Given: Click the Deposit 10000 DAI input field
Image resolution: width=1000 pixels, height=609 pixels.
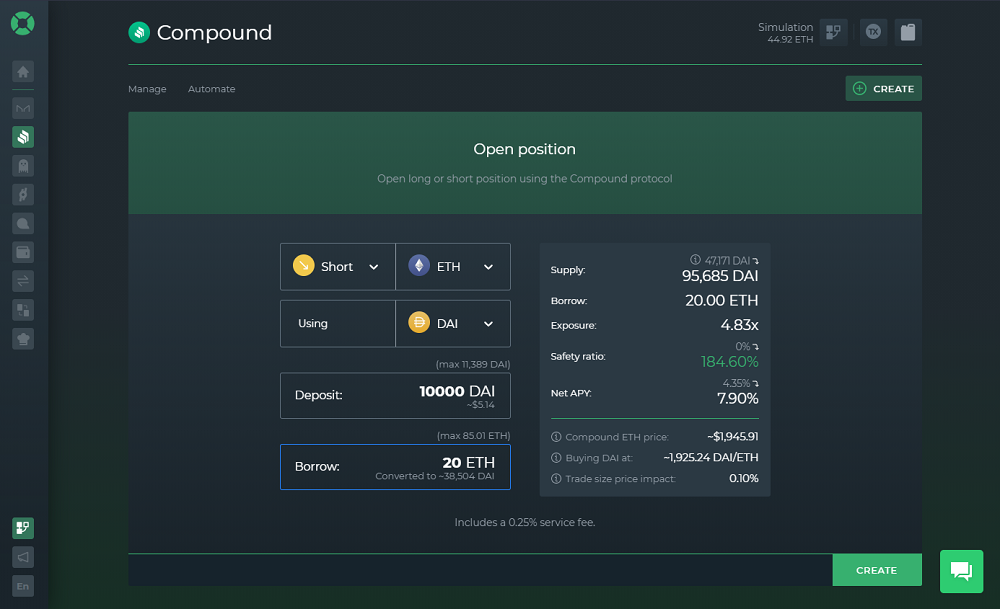Looking at the screenshot, I should (395, 396).
